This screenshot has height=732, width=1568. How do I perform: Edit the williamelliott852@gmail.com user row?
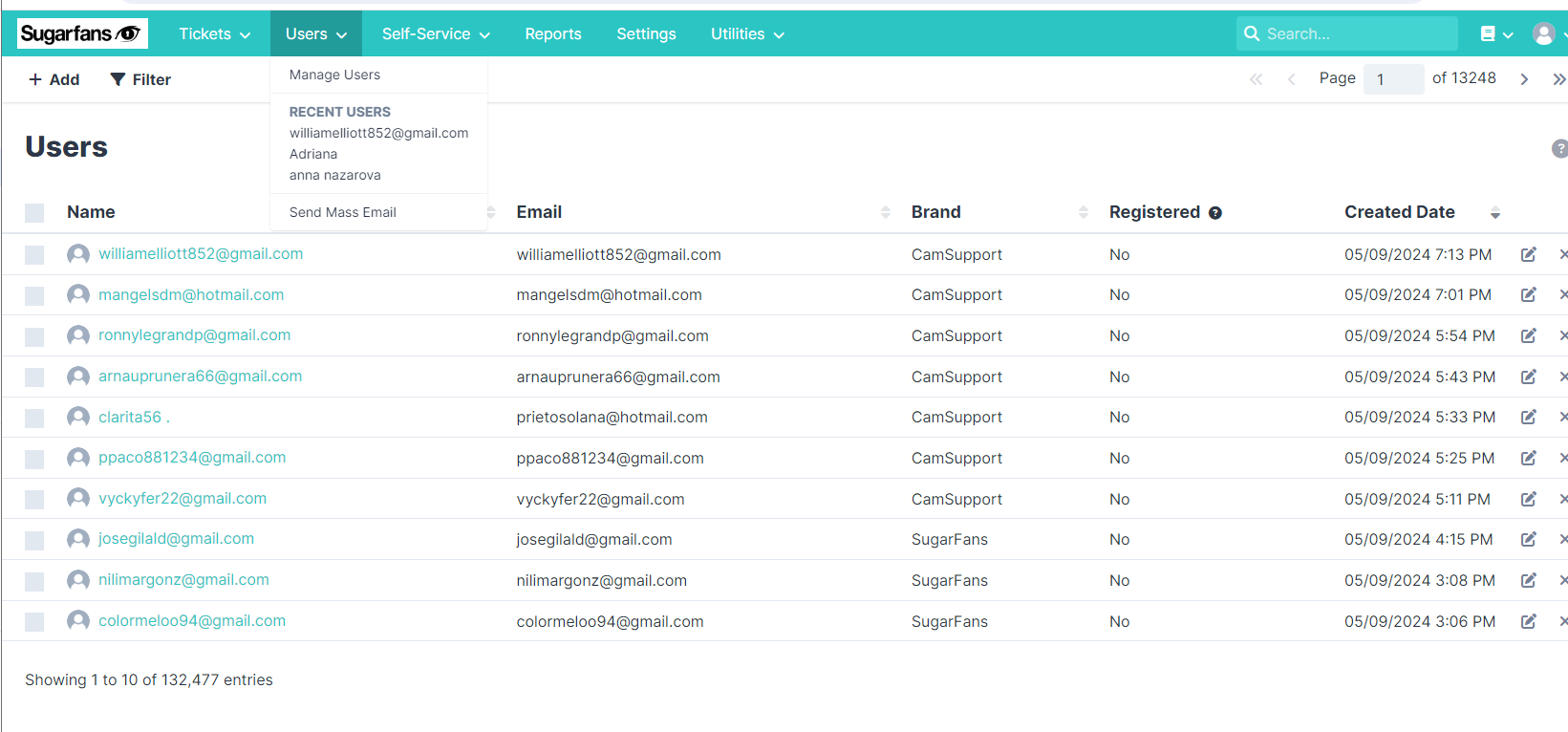(1529, 254)
